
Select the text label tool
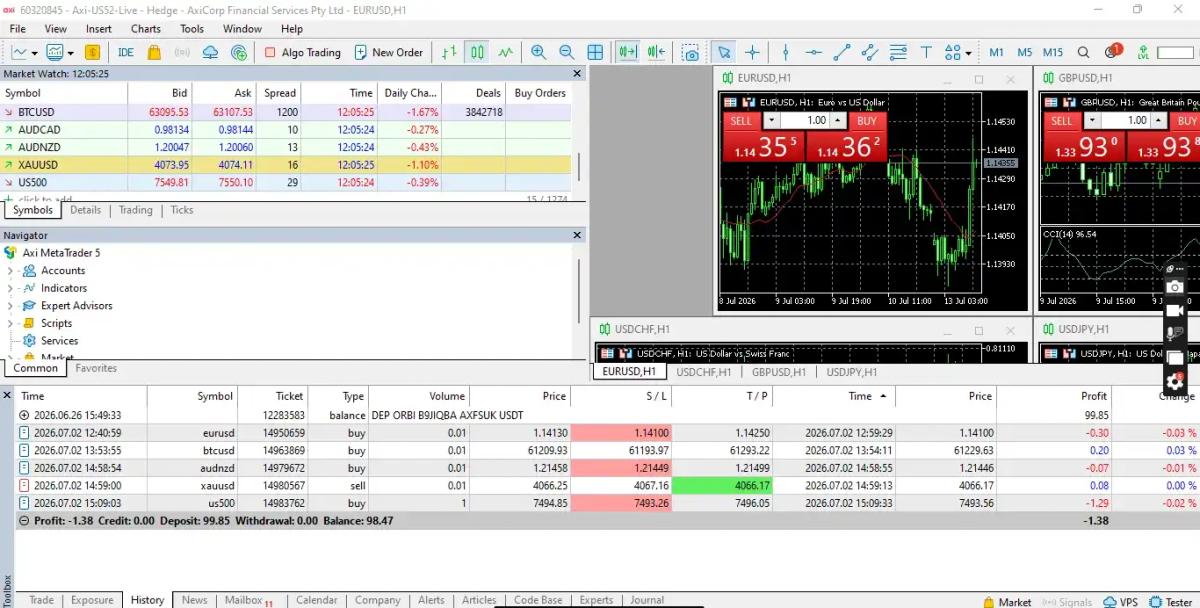click(926, 52)
